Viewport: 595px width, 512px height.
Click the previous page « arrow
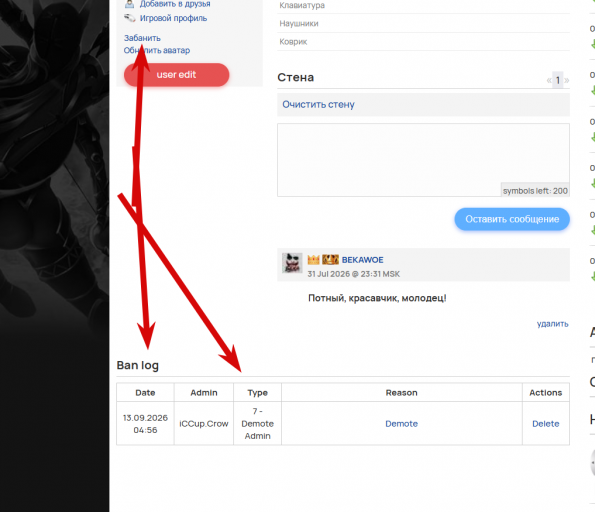click(x=549, y=80)
